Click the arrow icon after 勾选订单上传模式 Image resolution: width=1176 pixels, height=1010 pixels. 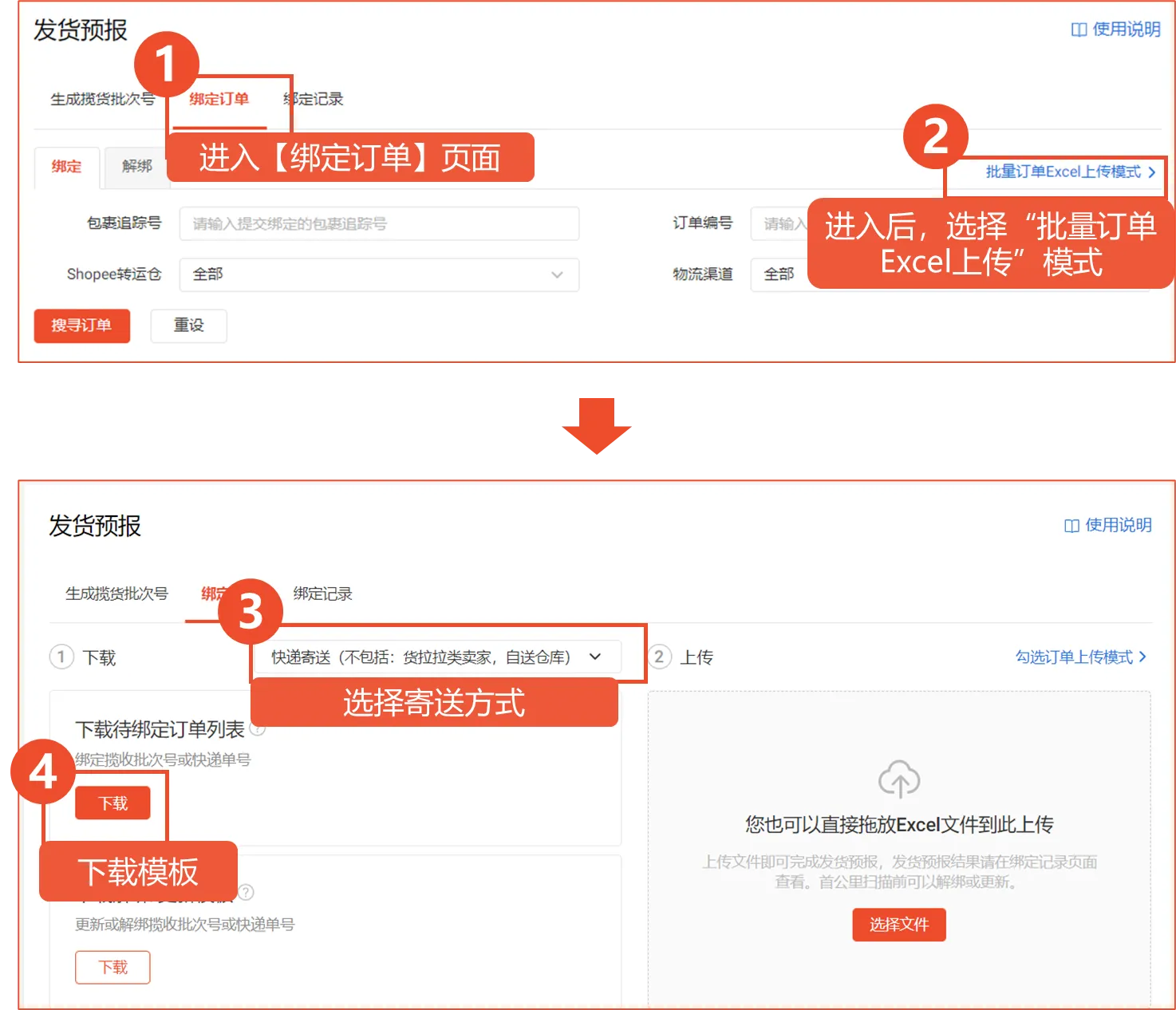1142,657
